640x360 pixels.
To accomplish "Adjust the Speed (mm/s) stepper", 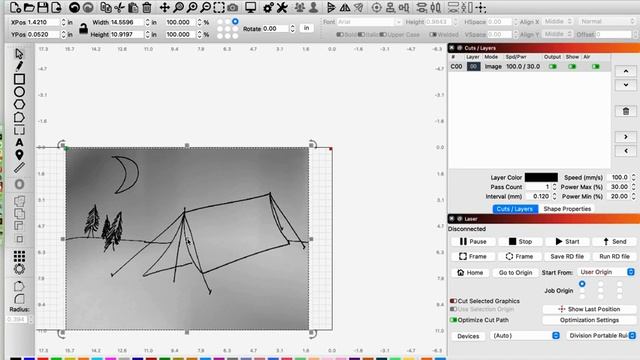I will [633, 177].
